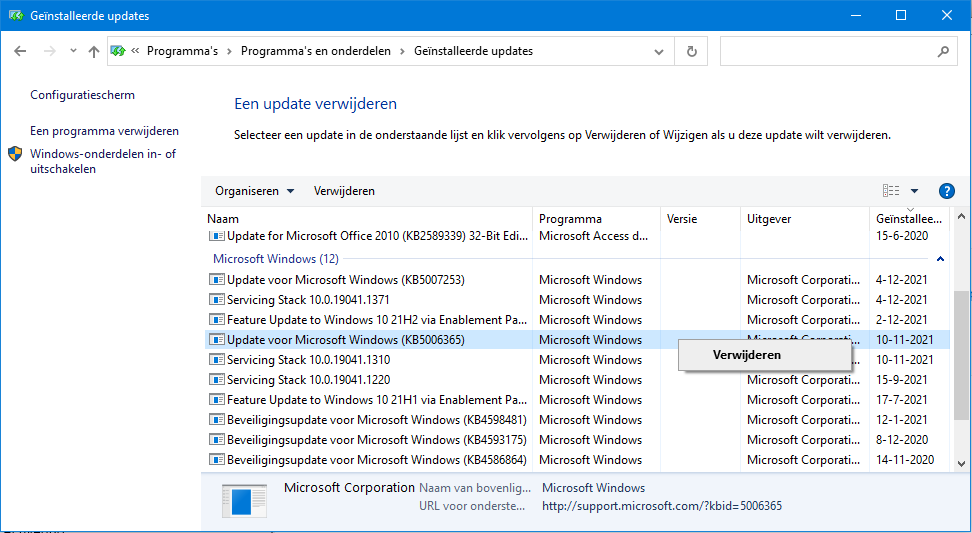This screenshot has width=972, height=533.
Task: Open Help with the question mark
Action: point(947,191)
